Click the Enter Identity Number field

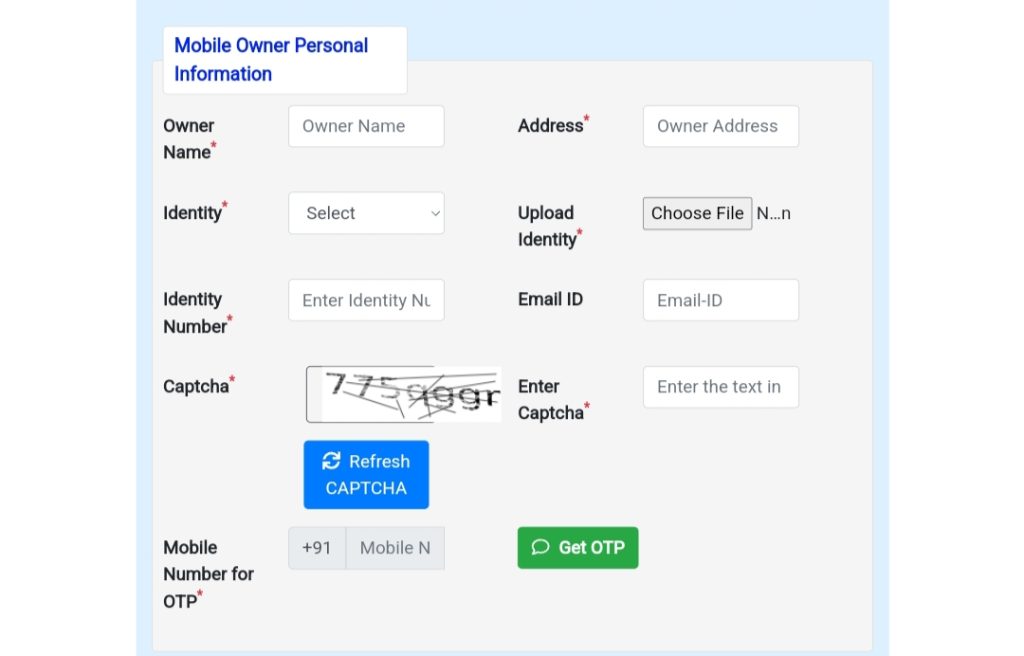(x=366, y=300)
